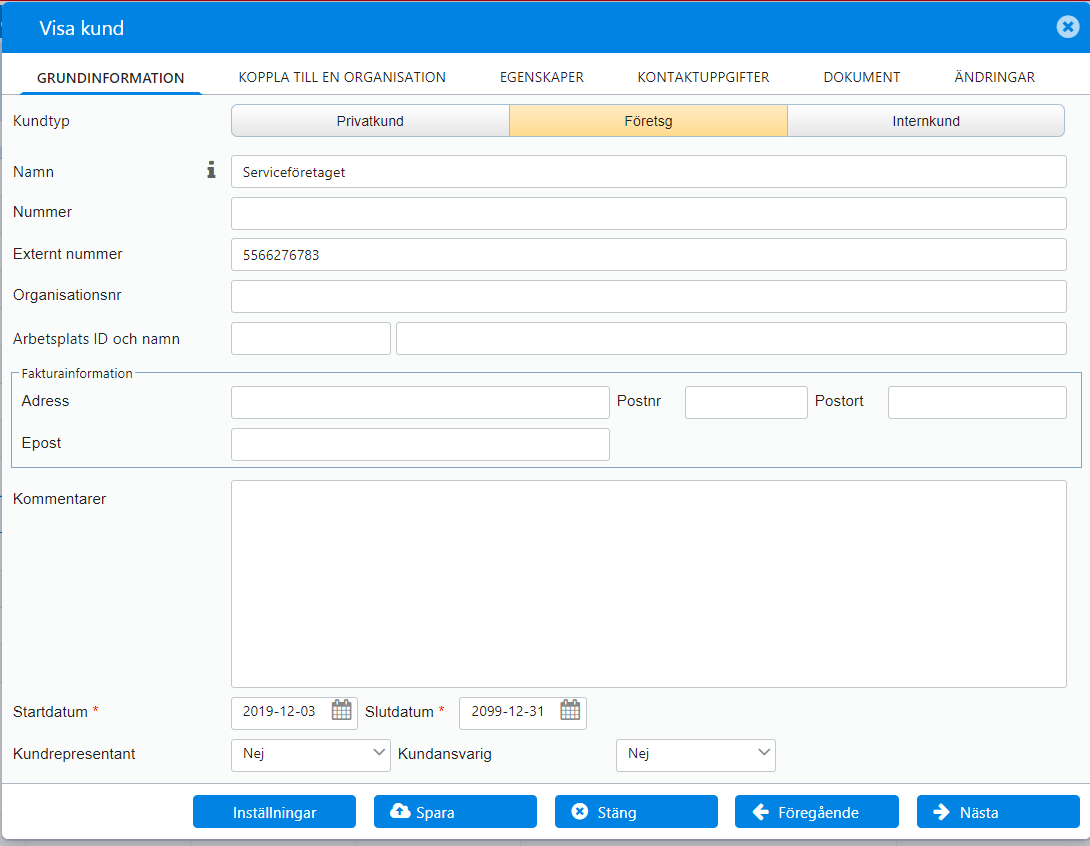Save the customer with Spara
Image resolution: width=1090 pixels, height=846 pixels.
pyautogui.click(x=455, y=812)
